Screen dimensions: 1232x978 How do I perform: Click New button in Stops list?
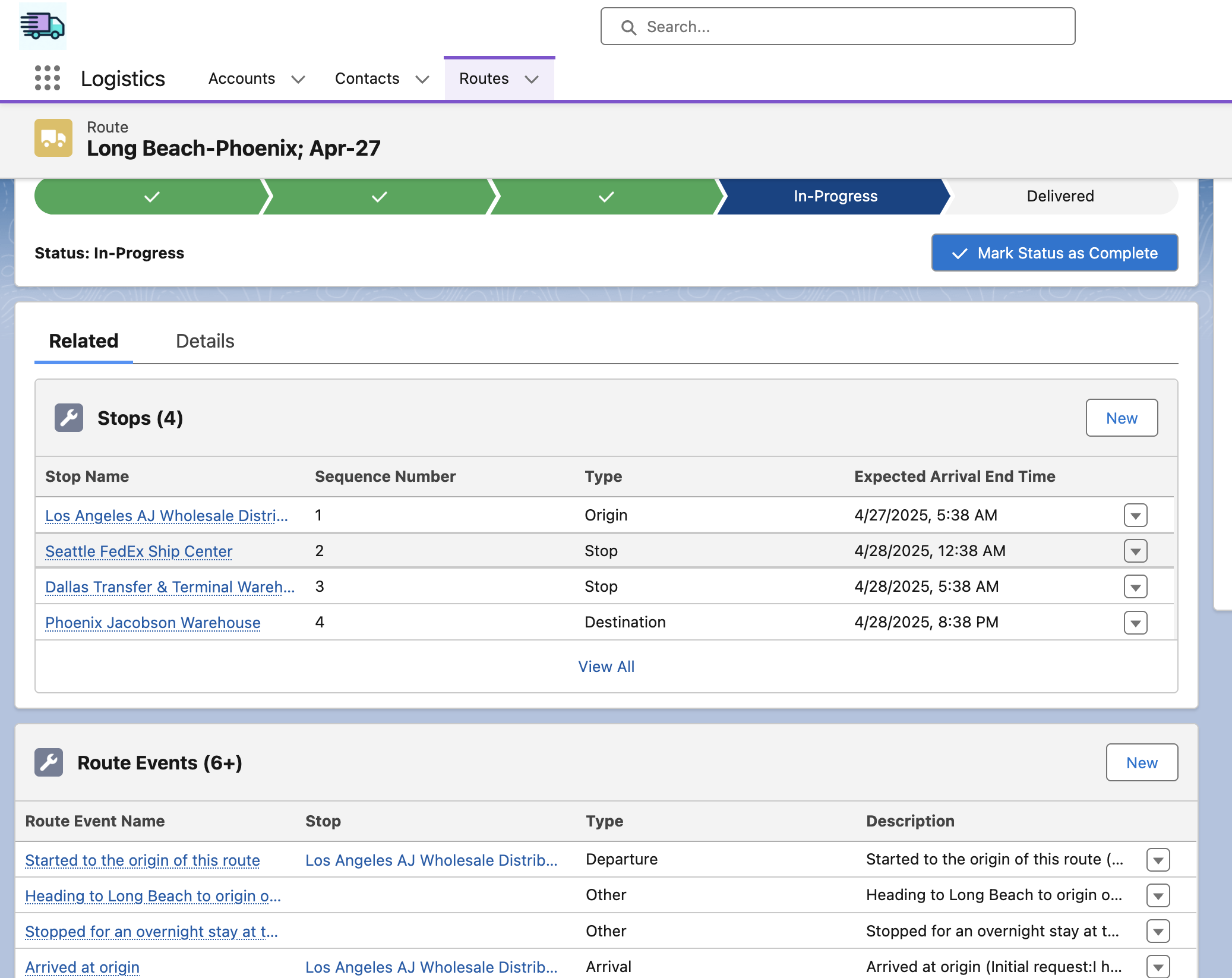tap(1121, 418)
